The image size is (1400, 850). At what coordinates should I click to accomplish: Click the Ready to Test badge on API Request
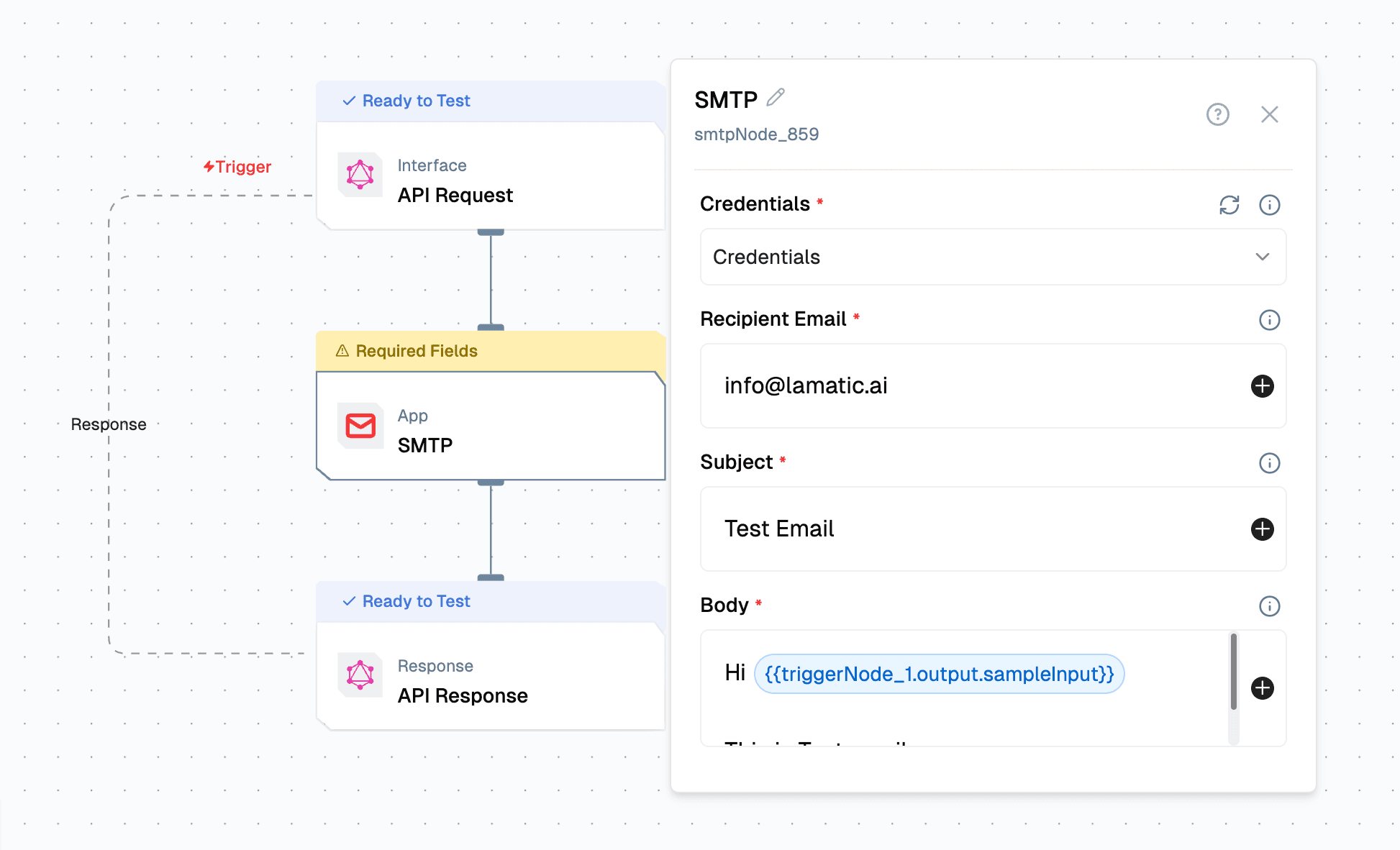click(x=406, y=101)
